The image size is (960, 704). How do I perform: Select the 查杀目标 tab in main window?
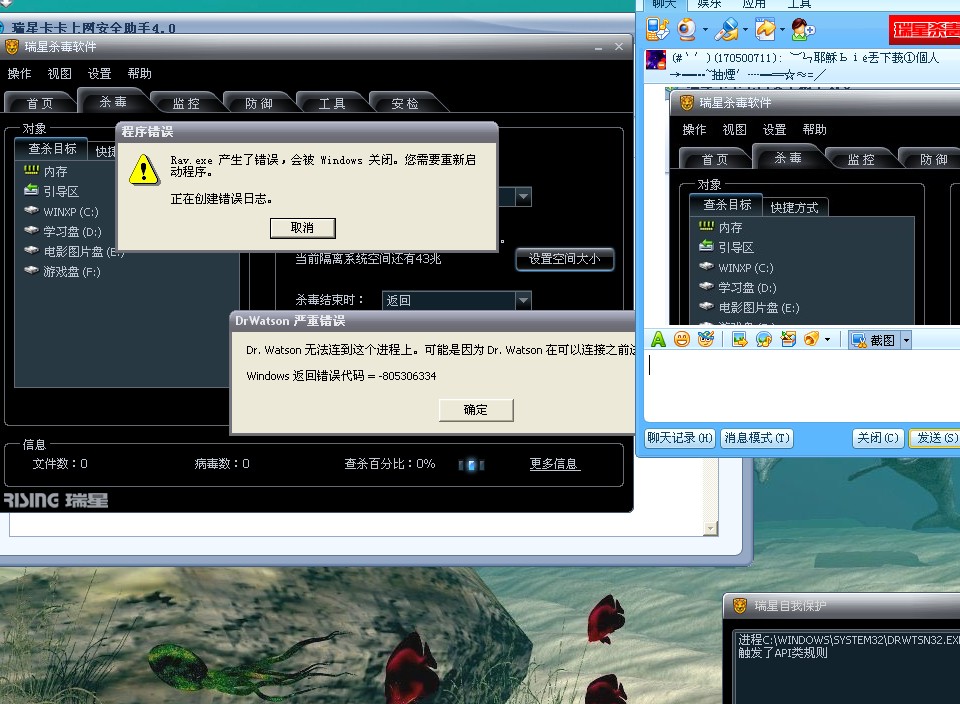click(53, 148)
